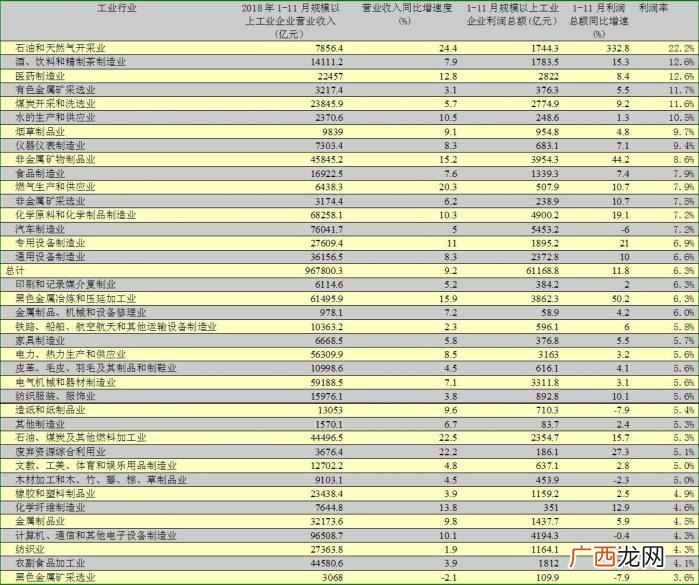
Task: Select the 电力、热力生产和供应业 row name
Action: pos(71,354)
